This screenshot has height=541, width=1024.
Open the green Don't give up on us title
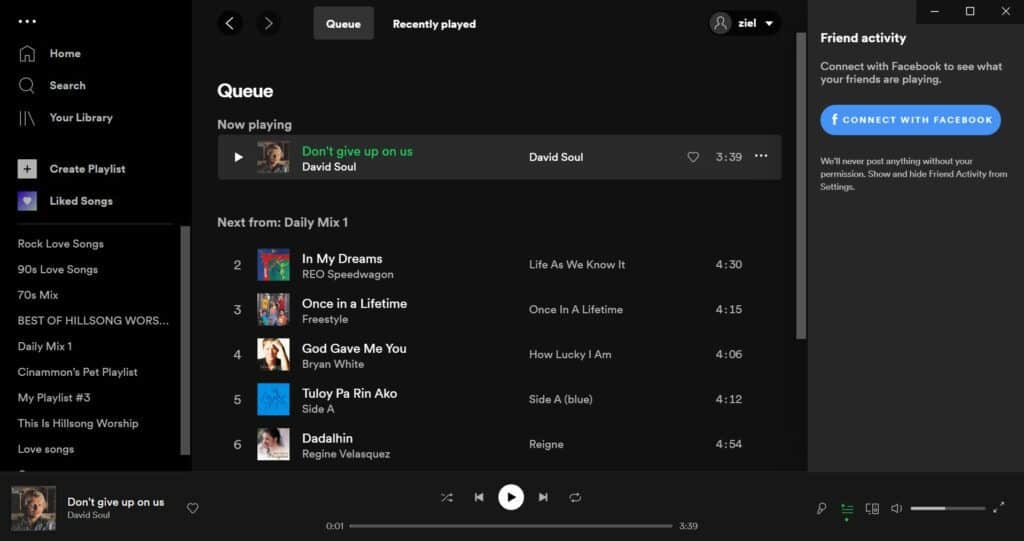point(357,151)
